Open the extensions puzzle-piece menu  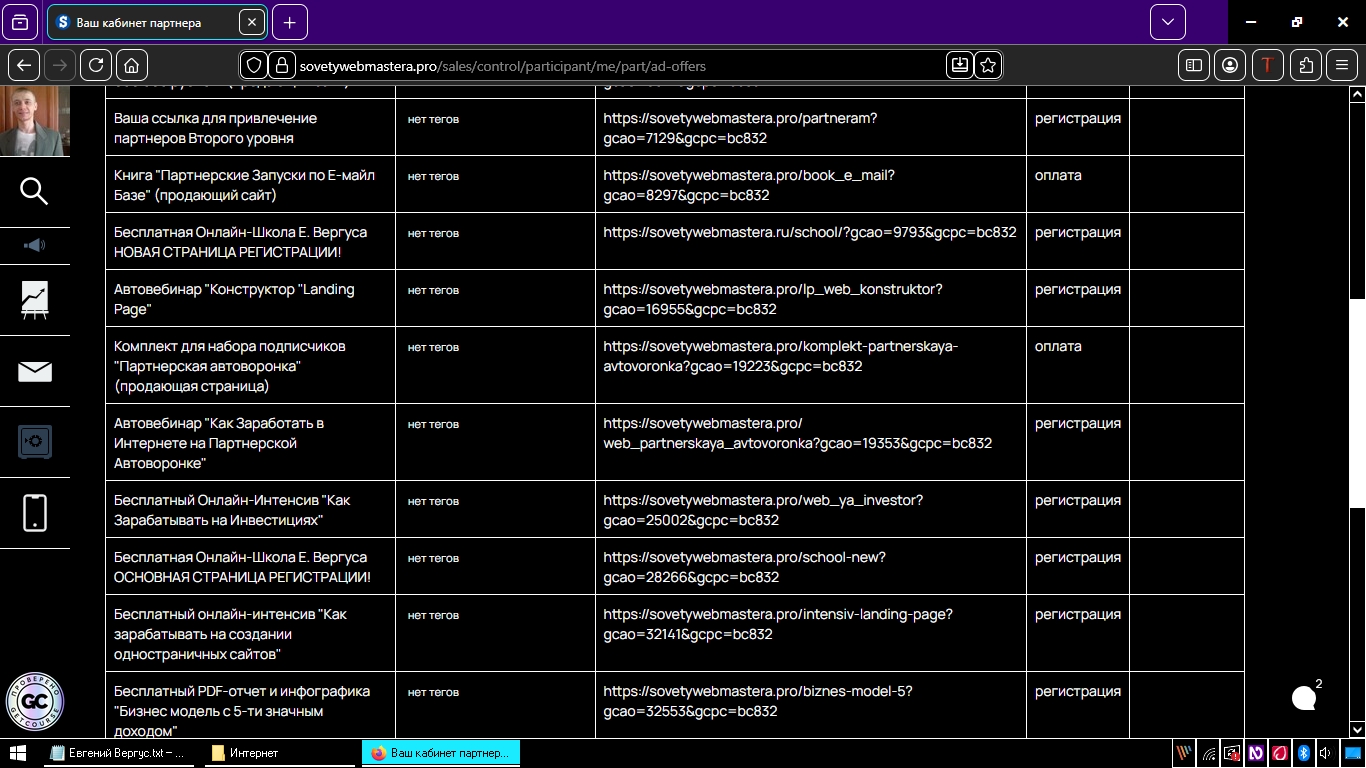point(1305,66)
